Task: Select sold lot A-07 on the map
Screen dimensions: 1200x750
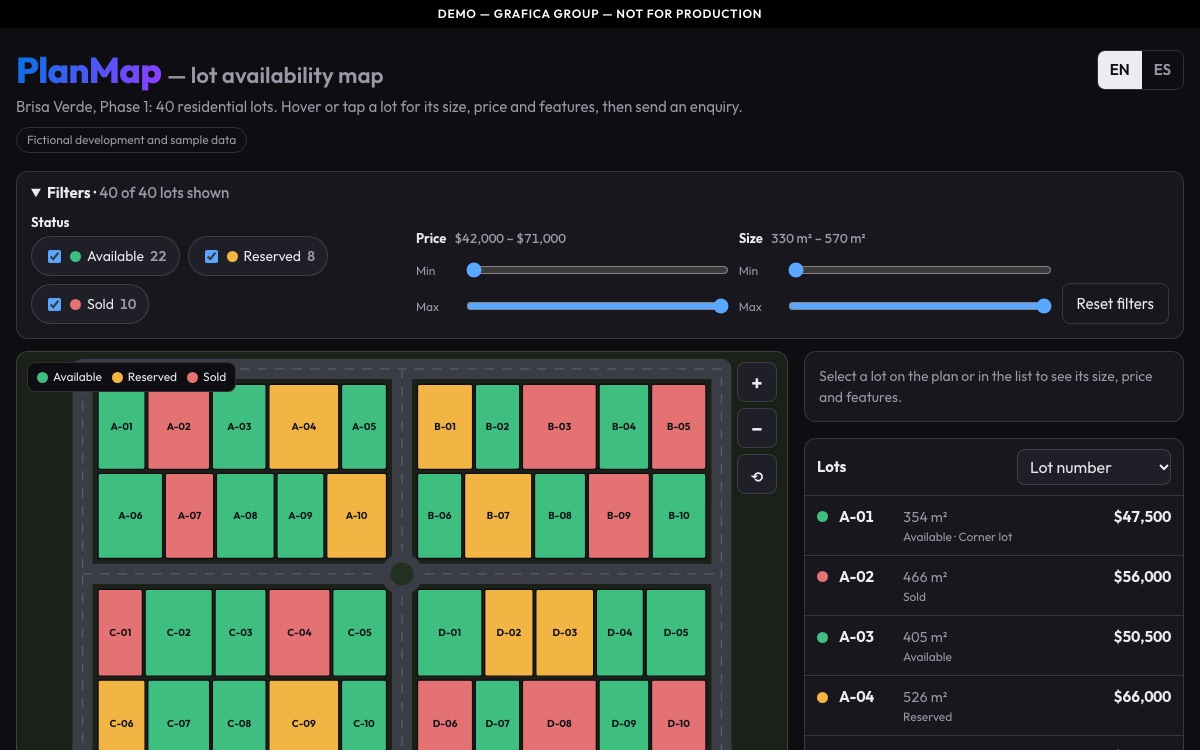Action: pyautogui.click(x=189, y=516)
